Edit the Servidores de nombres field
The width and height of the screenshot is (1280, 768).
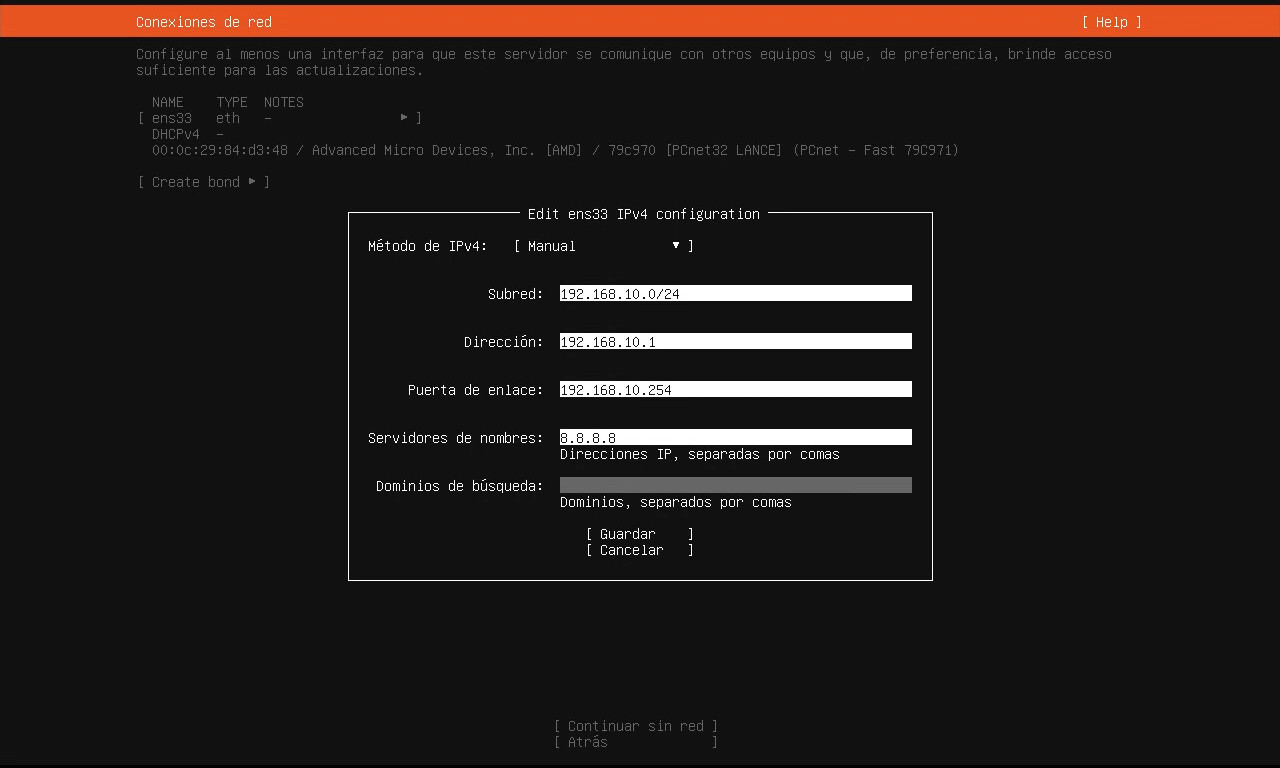[735, 438]
